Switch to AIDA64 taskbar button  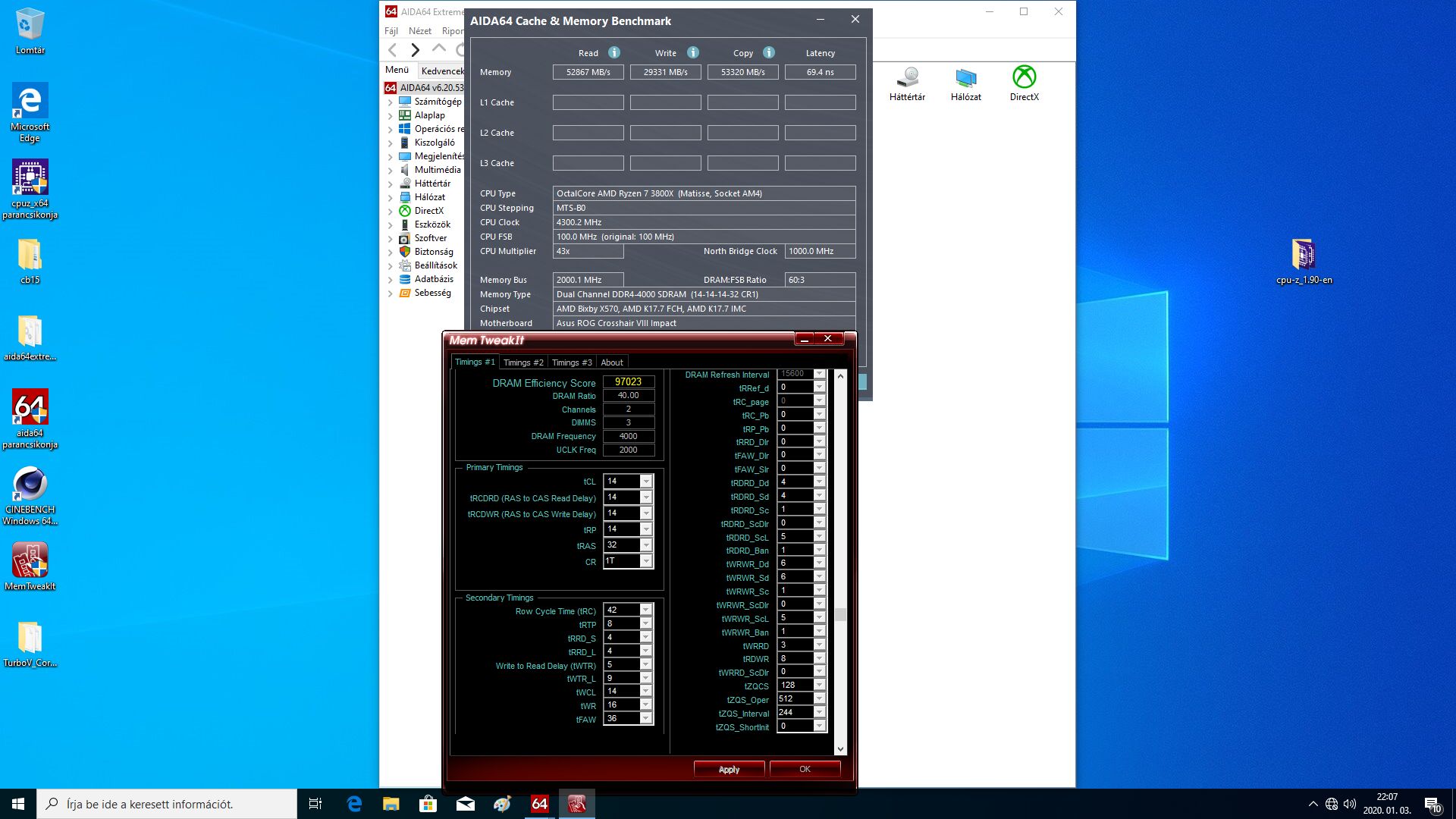(x=539, y=804)
